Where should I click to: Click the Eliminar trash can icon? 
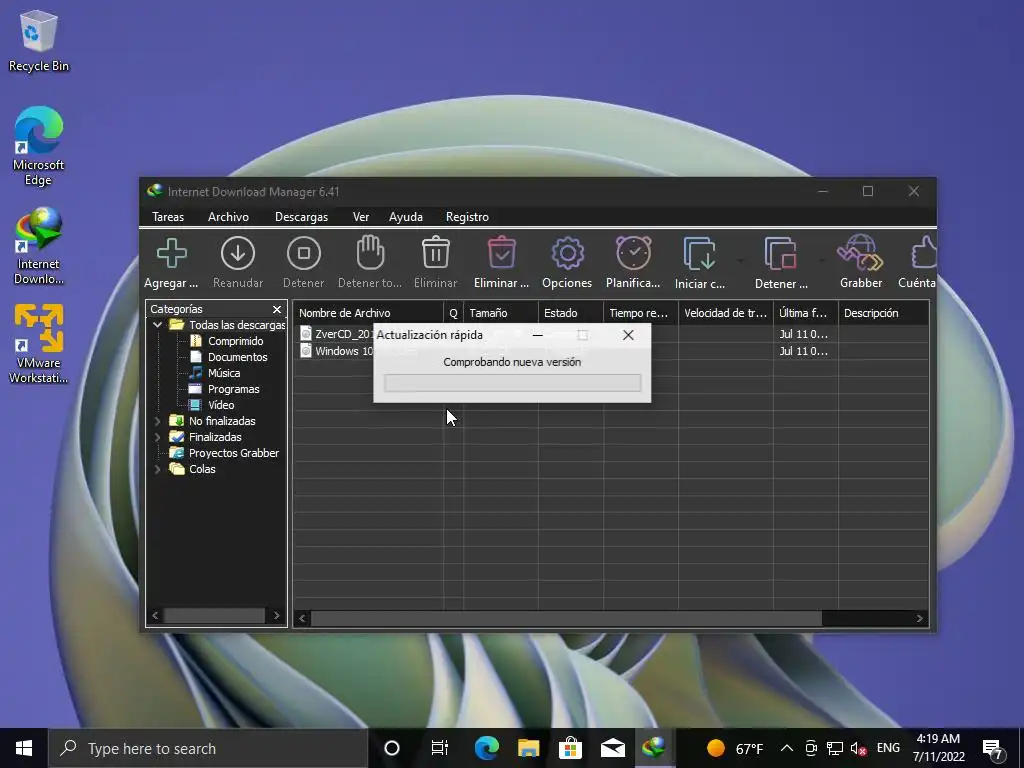[x=436, y=253]
